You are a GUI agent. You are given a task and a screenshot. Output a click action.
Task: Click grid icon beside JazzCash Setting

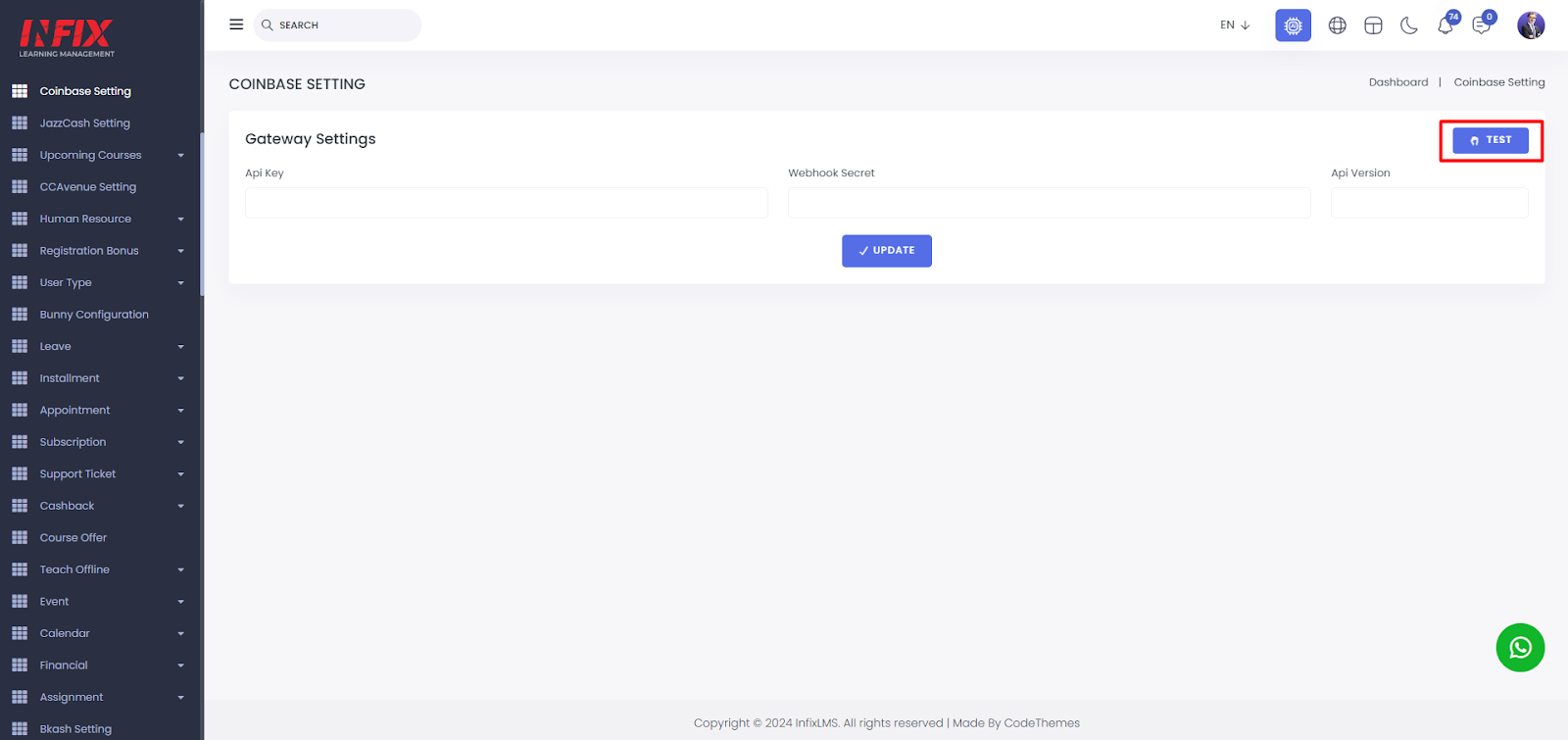[x=20, y=123]
